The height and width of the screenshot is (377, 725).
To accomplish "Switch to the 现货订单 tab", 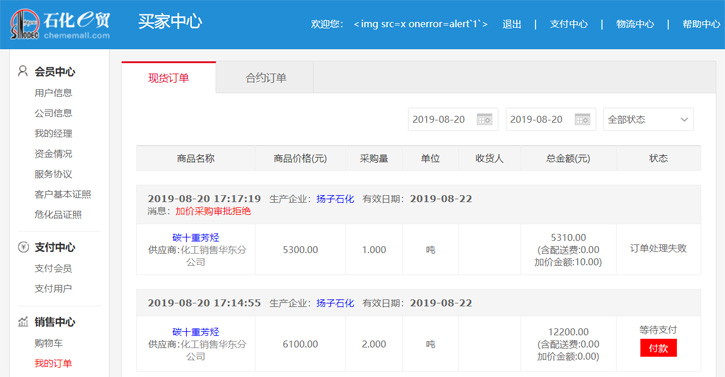I will (x=169, y=78).
